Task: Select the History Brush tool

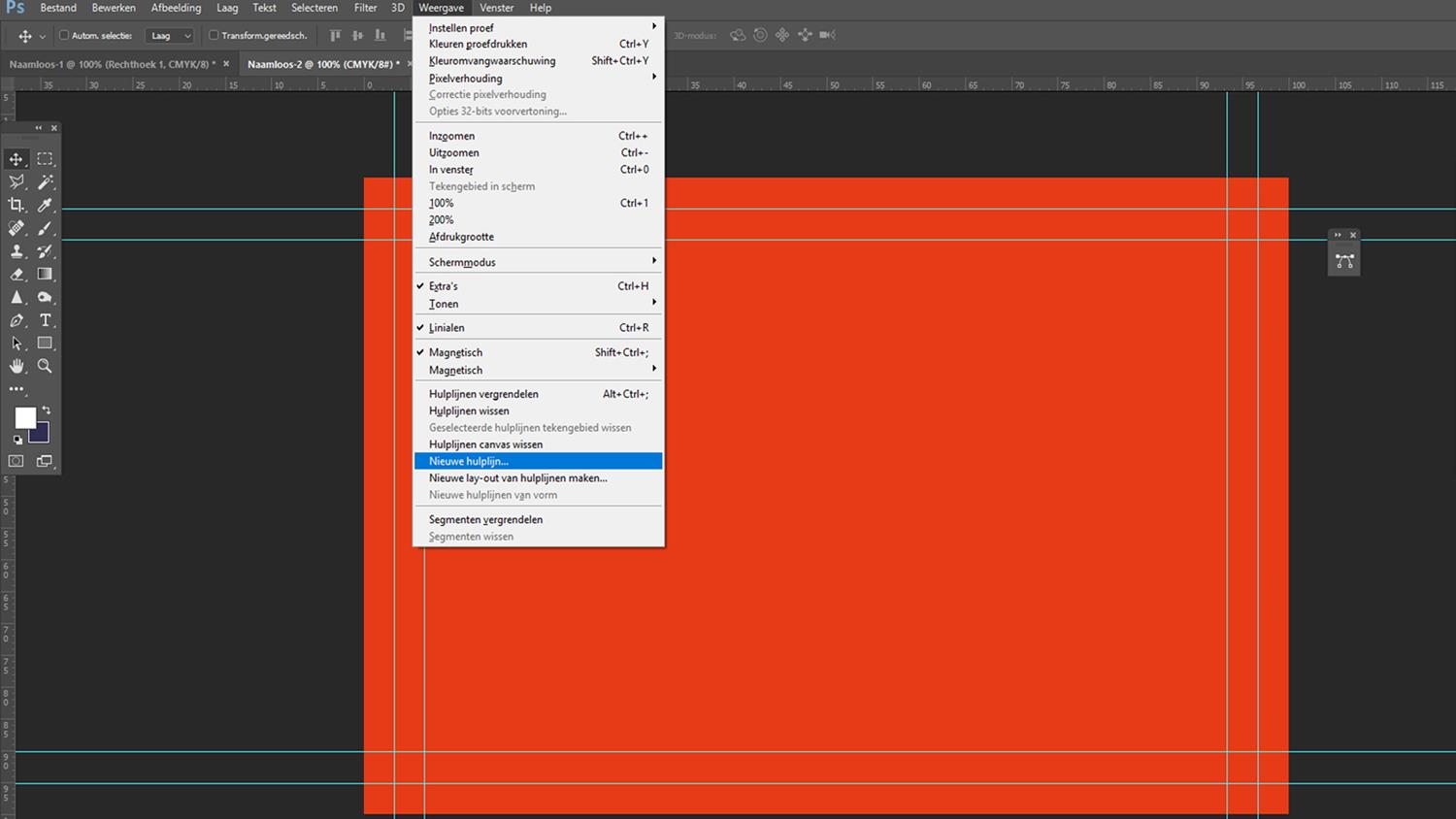Action: 45,251
